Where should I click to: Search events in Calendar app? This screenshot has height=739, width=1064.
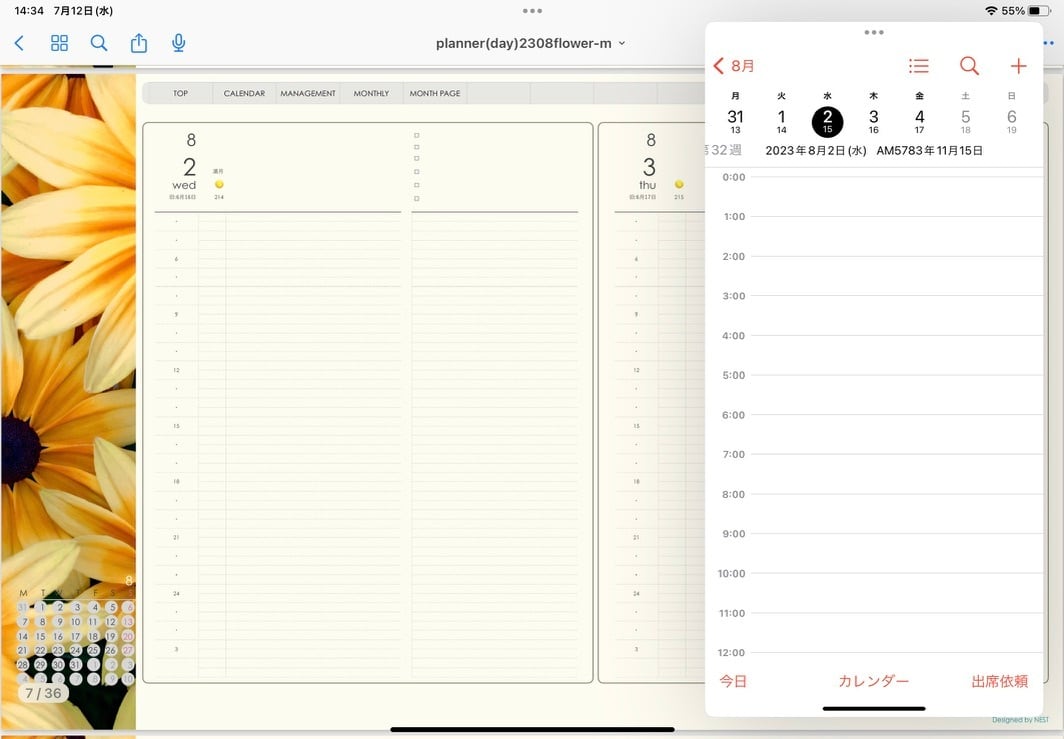tap(969, 66)
